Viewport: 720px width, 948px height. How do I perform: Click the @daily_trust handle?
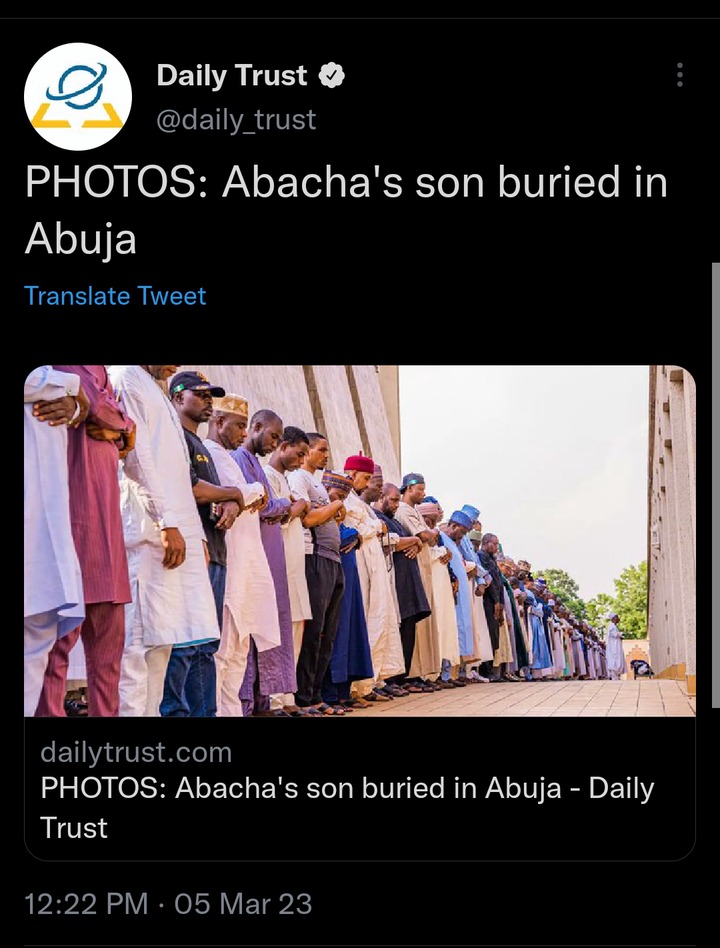click(x=236, y=120)
